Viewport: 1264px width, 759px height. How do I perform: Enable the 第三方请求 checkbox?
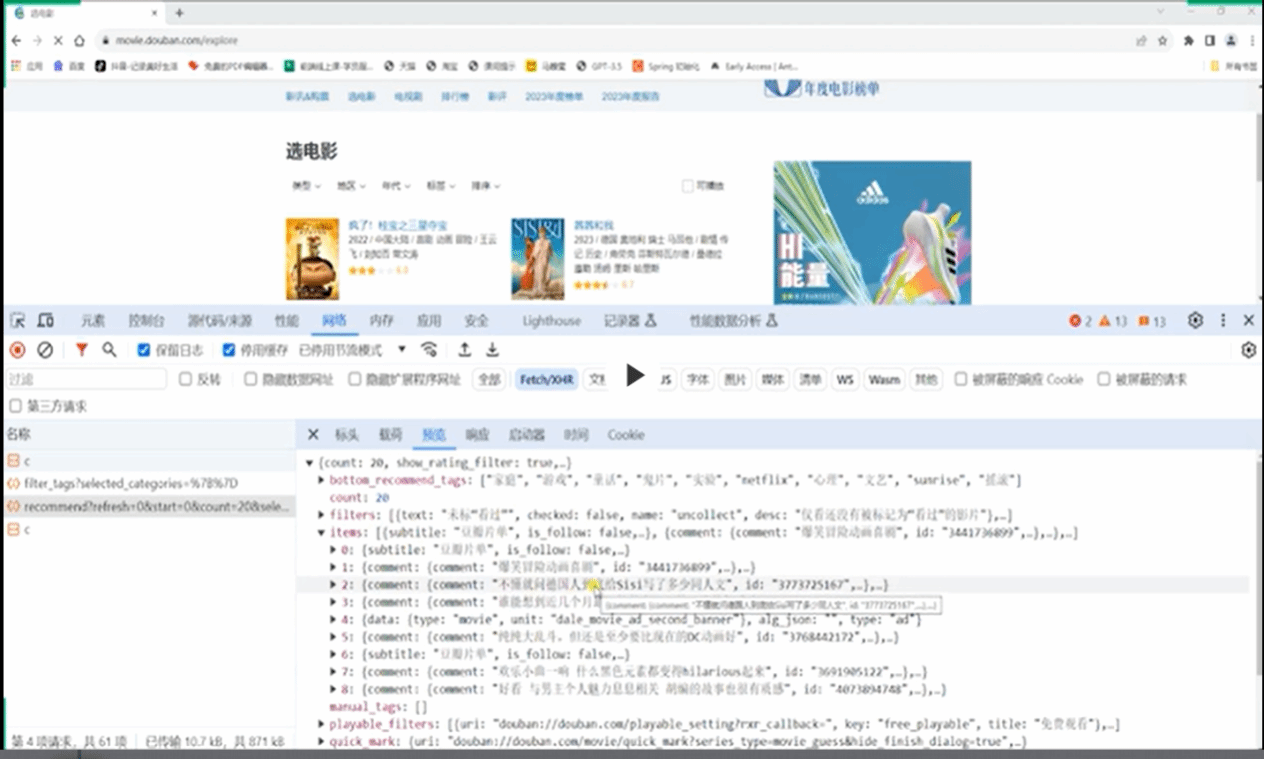click(15, 406)
